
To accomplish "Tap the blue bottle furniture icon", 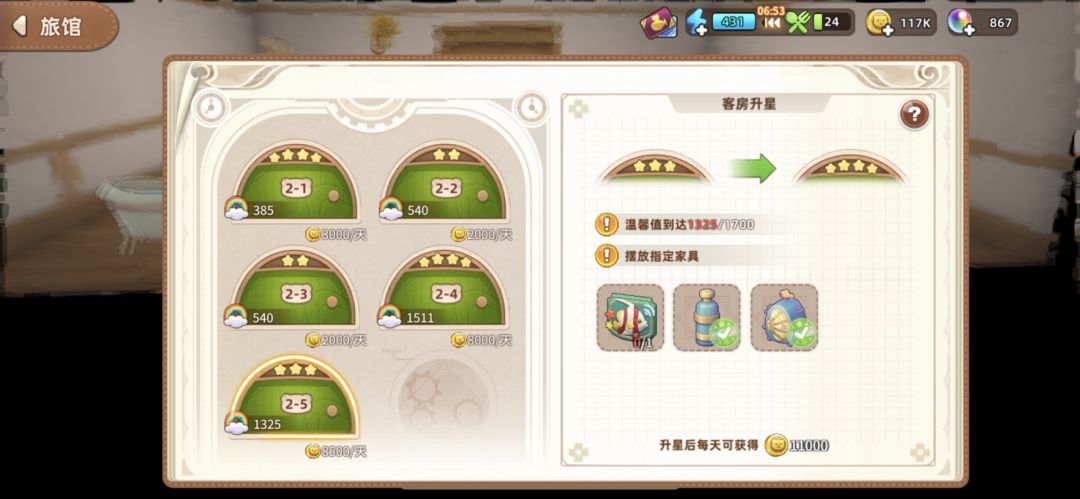I will [x=707, y=318].
